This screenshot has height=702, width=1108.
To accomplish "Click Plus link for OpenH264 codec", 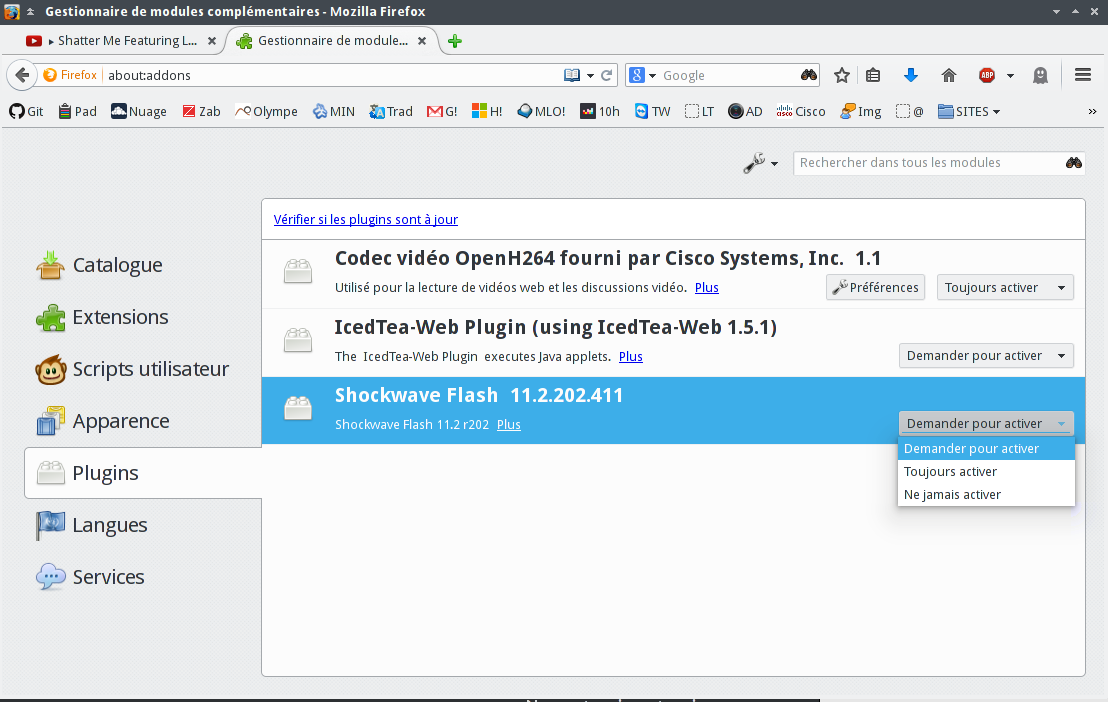I will click(x=707, y=287).
